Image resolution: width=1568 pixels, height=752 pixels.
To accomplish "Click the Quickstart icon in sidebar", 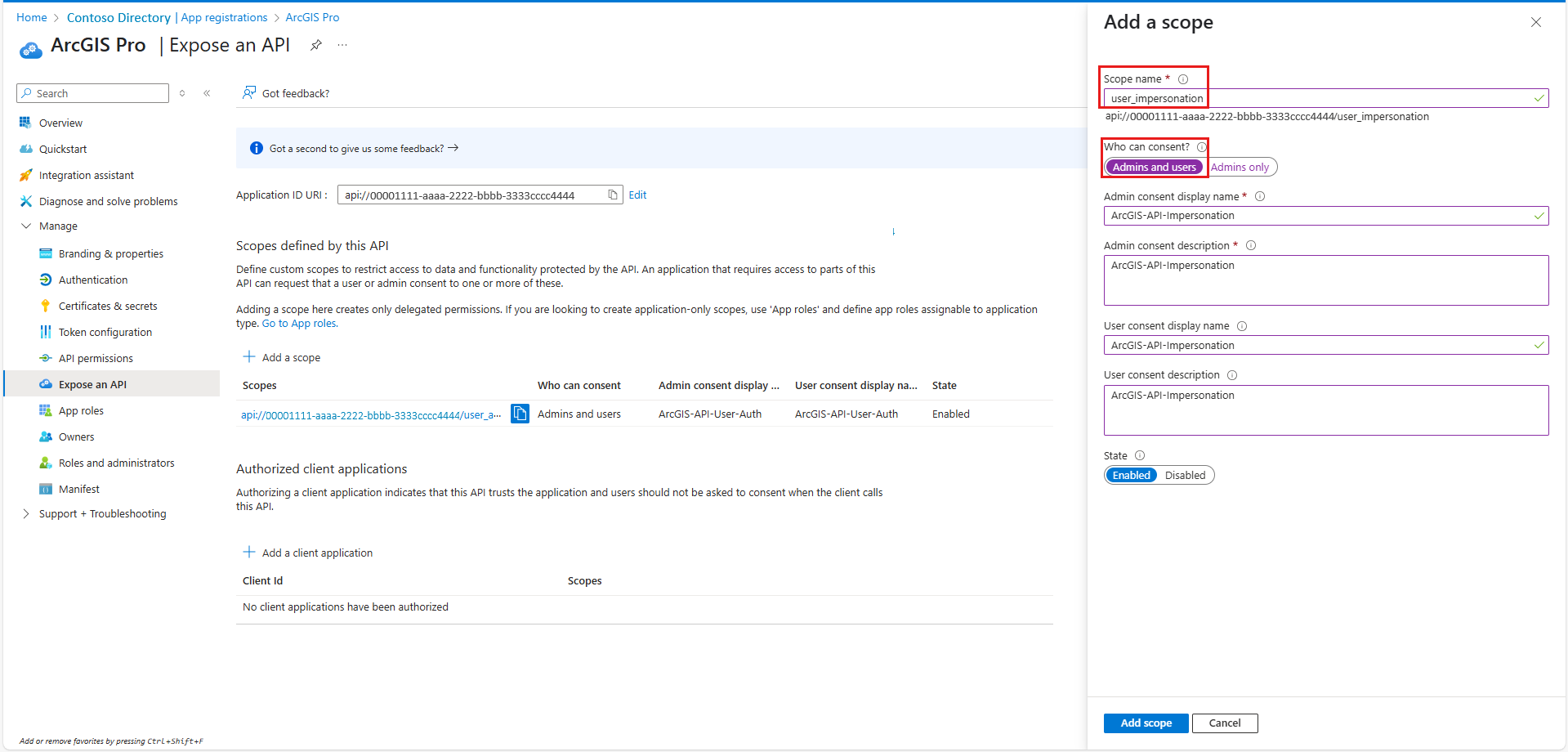I will (x=25, y=149).
